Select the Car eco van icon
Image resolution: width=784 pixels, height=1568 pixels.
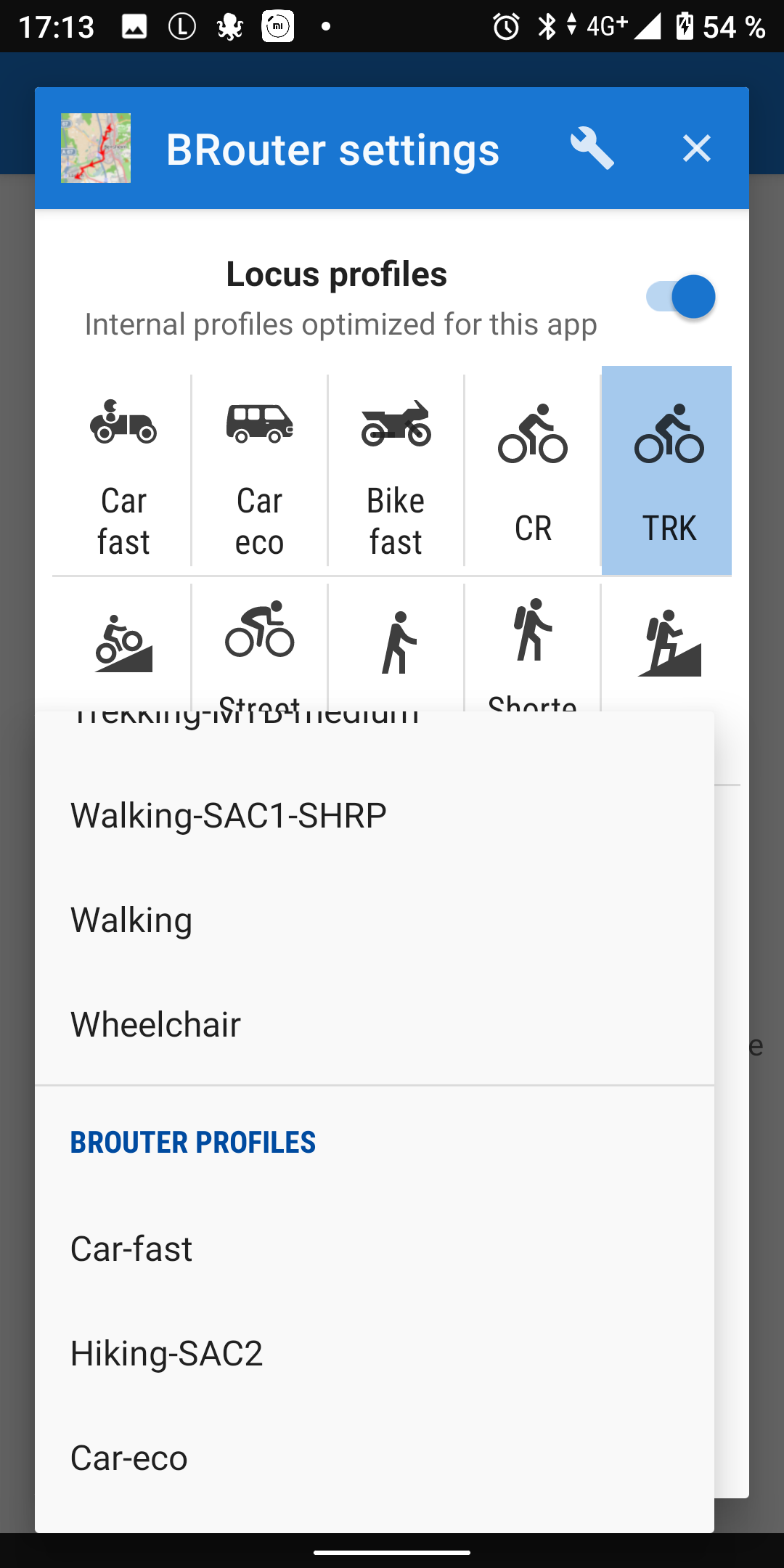tap(259, 472)
